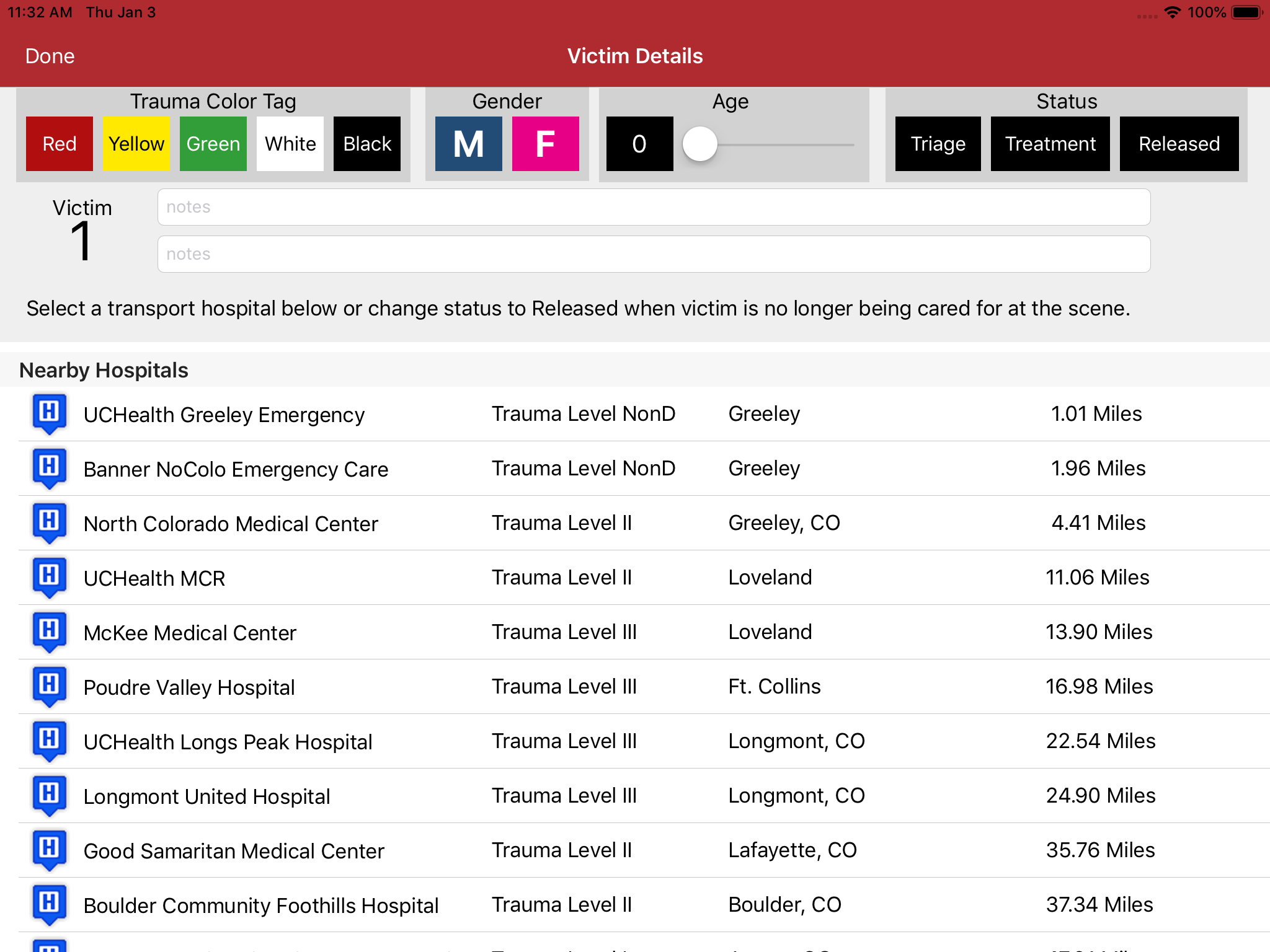This screenshot has width=1270, height=952.
Task: Tap Done to close Victim Details
Action: click(x=50, y=56)
